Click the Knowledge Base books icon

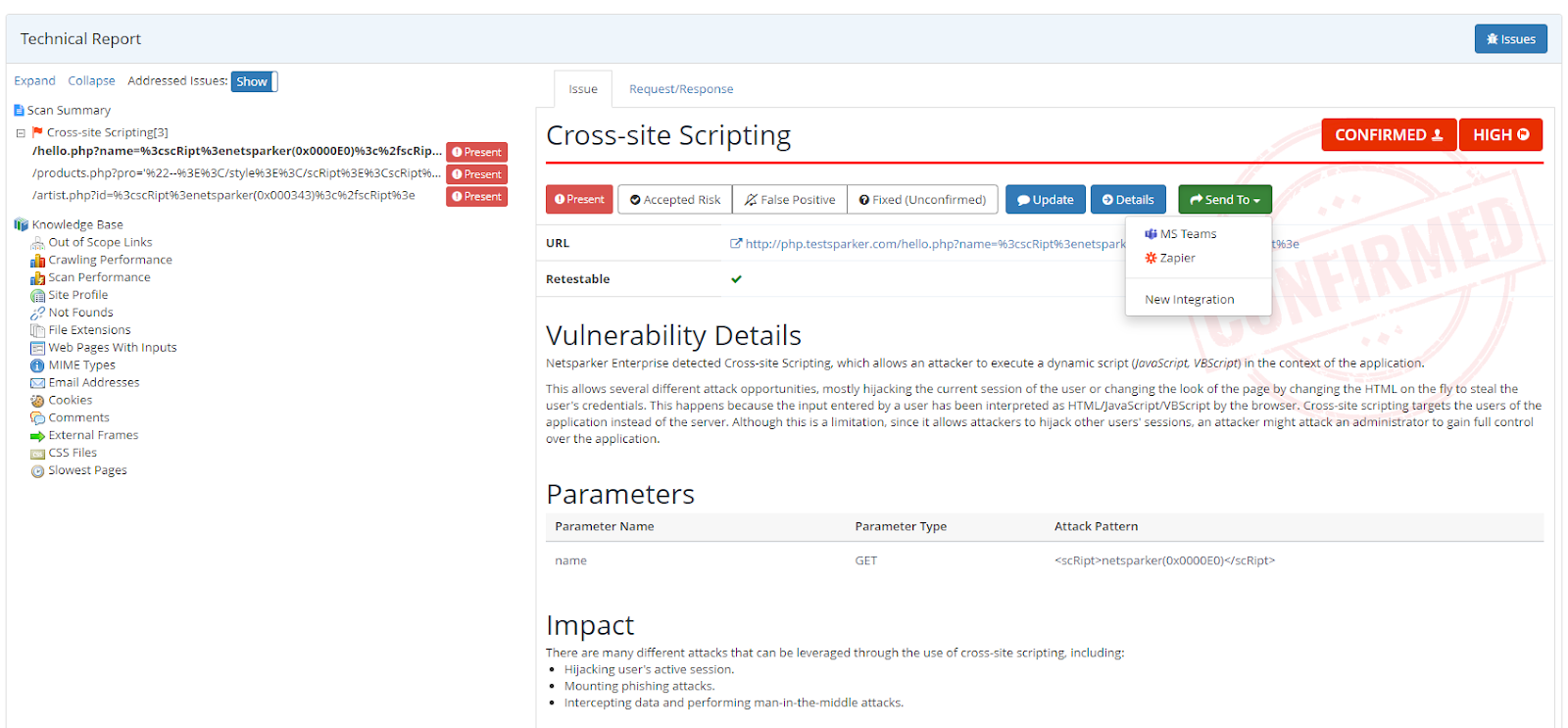tap(21, 225)
